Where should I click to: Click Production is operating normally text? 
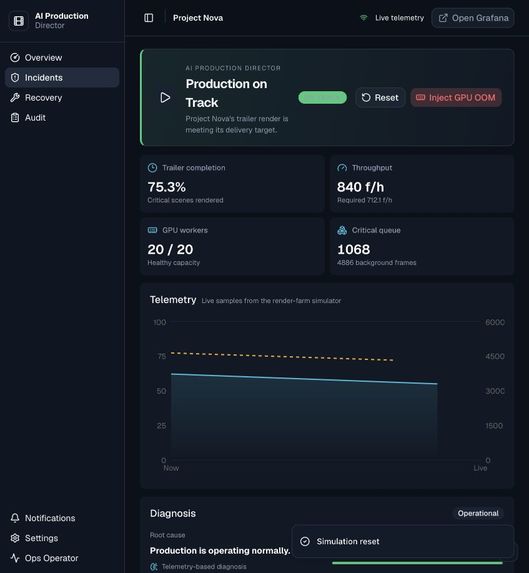click(220, 551)
